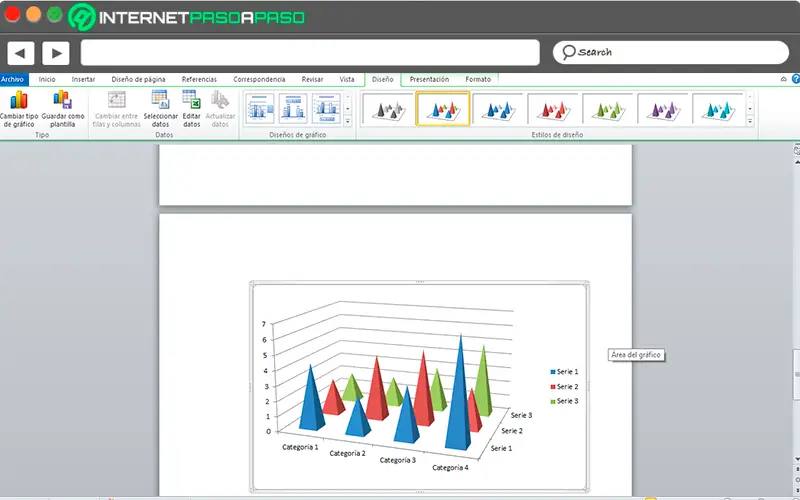
Task: Click the Serie 3 legend entry
Action: point(564,401)
